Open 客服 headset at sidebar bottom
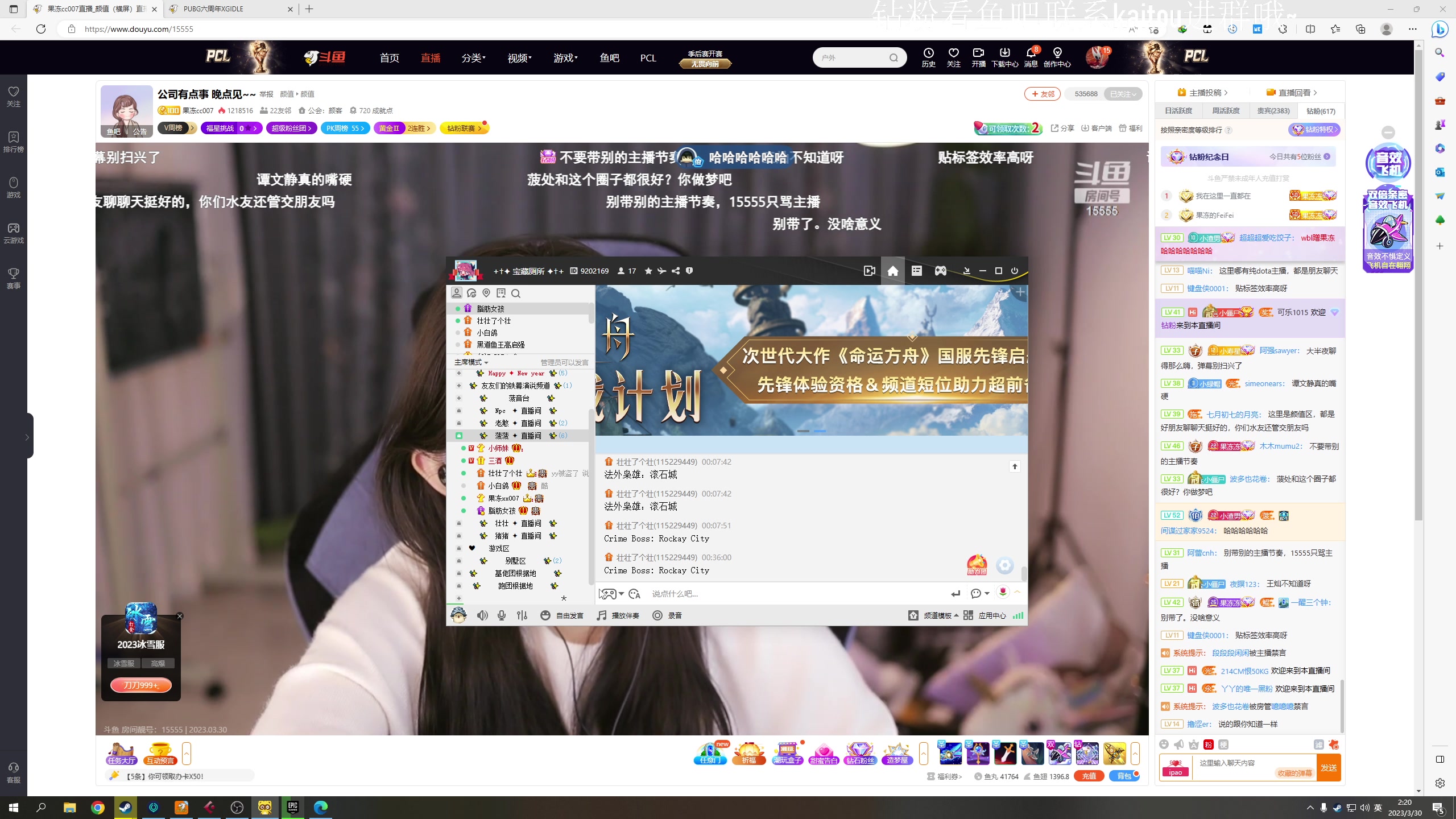The width and height of the screenshot is (1456, 819). [14, 773]
